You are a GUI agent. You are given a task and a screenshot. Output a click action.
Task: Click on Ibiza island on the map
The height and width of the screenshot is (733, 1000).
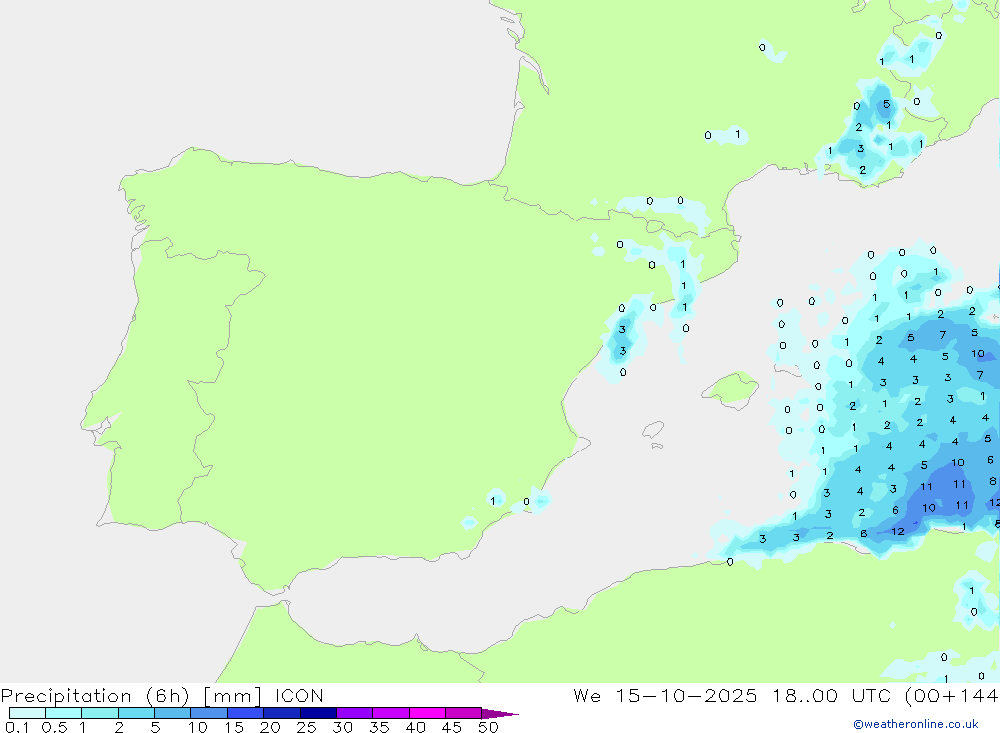pyautogui.click(x=653, y=429)
